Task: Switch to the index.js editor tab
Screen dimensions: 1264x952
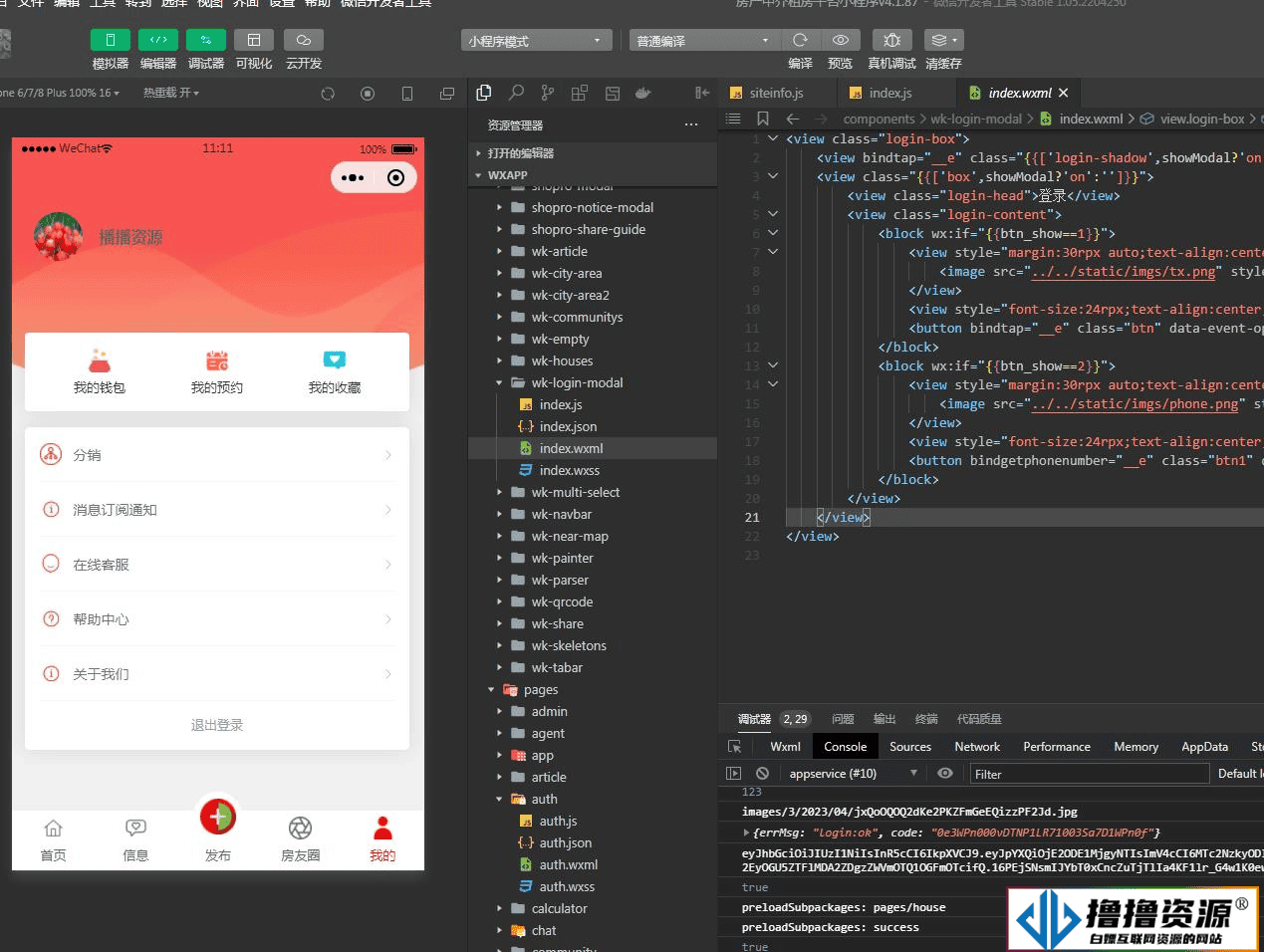Action: 890,93
